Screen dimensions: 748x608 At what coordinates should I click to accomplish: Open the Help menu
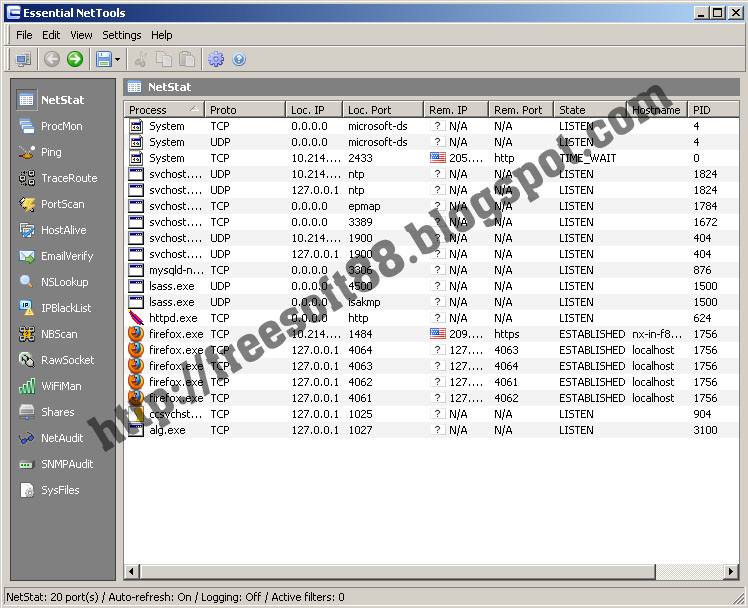point(162,35)
